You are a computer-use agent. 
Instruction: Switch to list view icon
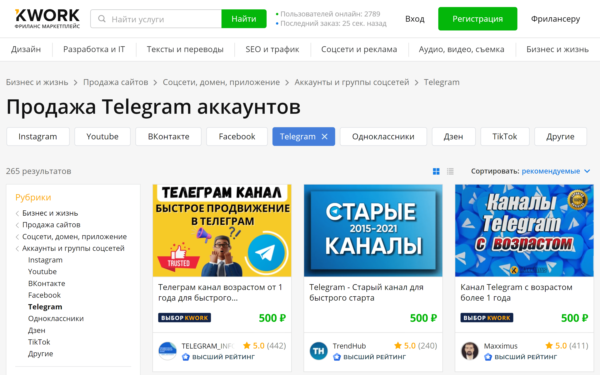tap(450, 171)
